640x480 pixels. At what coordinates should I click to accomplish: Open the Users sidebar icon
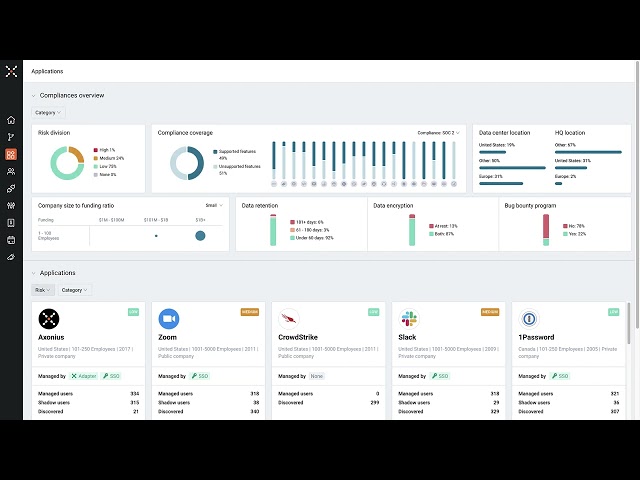pos(11,171)
